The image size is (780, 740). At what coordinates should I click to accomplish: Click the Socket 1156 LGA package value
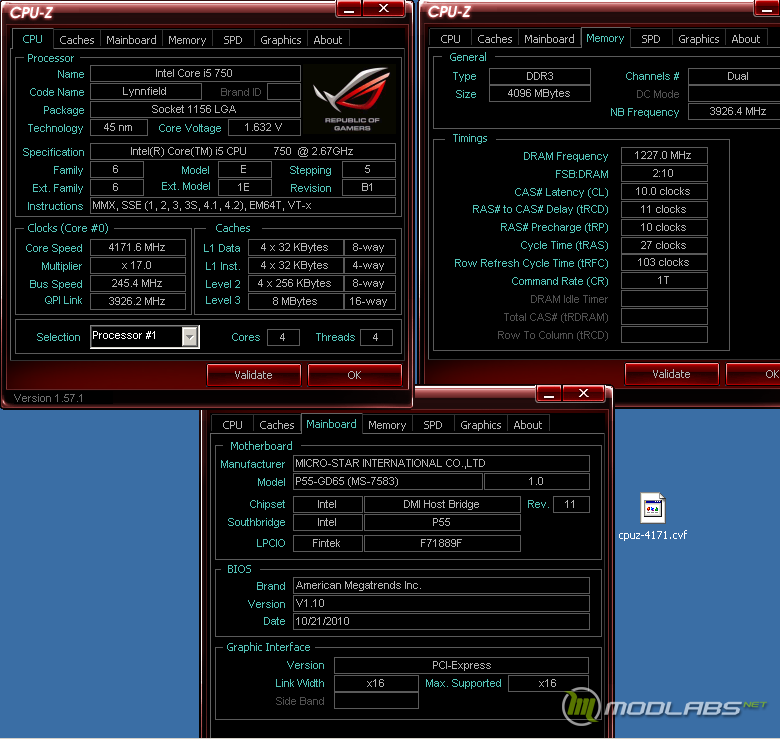(x=195, y=109)
